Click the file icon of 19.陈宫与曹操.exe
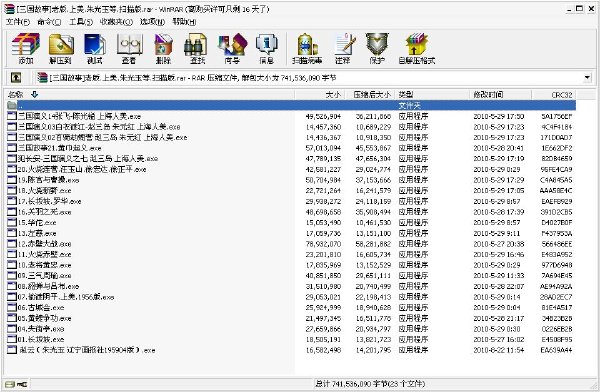This screenshot has height=392, width=600. tap(12, 180)
